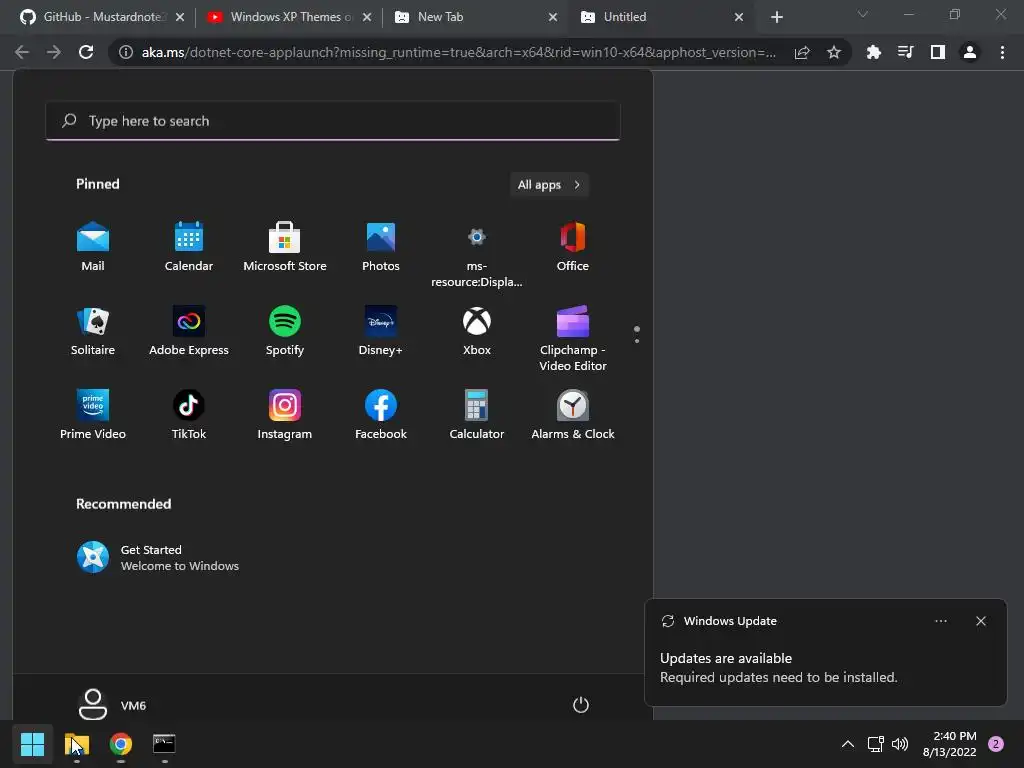
Task: Launch the Office app
Action: coord(573,247)
